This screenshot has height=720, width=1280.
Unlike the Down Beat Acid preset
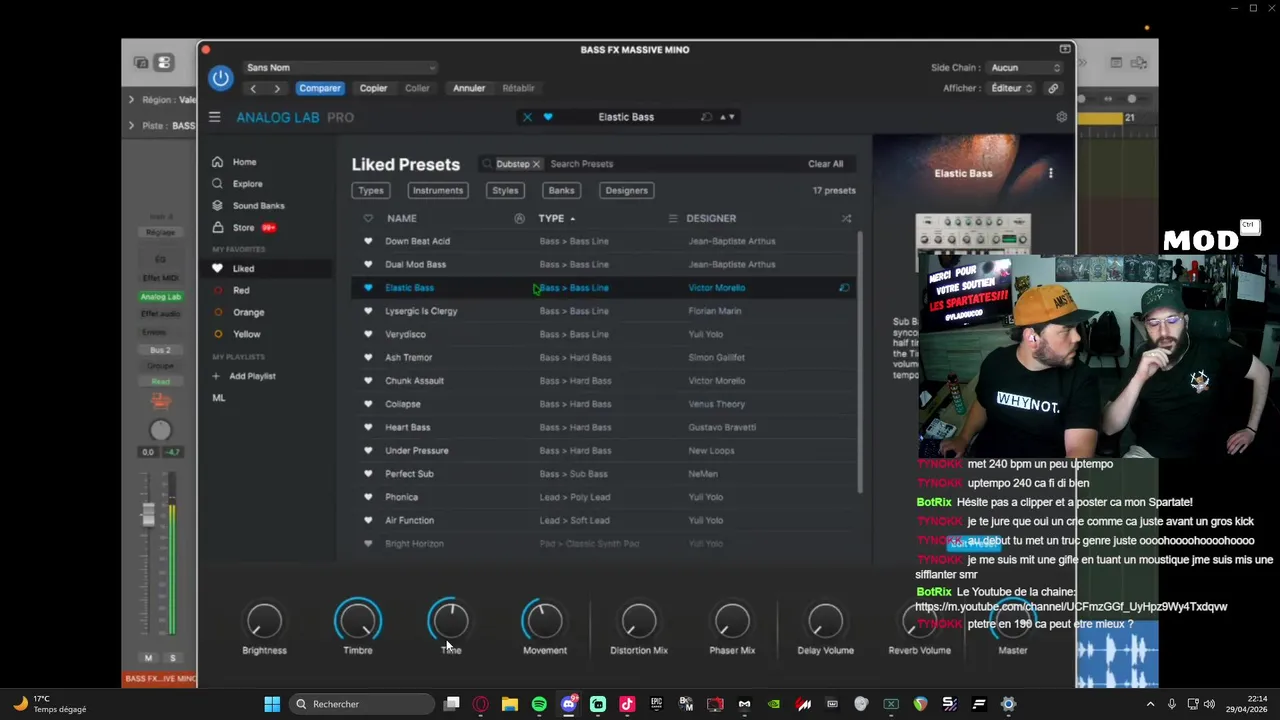(368, 241)
